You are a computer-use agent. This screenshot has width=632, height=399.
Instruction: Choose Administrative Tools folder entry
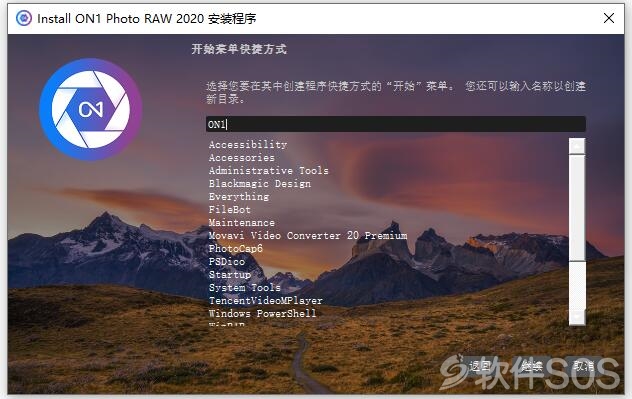tap(268, 170)
